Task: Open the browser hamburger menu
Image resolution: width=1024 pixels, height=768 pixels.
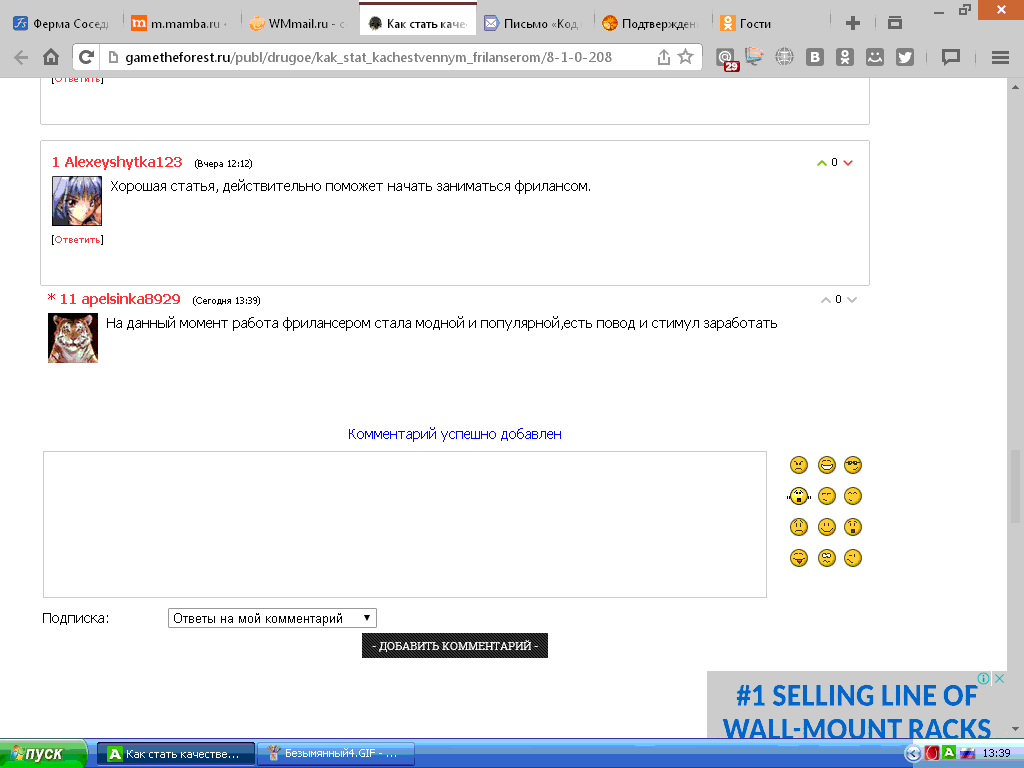Action: (x=1000, y=57)
